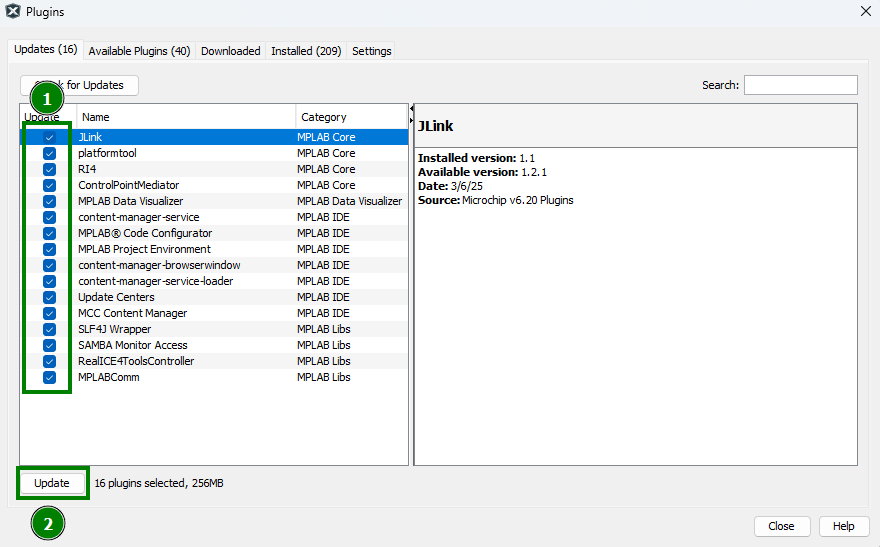Switch to the Updates (16) tab
The image size is (880, 547).
[x=45, y=49]
